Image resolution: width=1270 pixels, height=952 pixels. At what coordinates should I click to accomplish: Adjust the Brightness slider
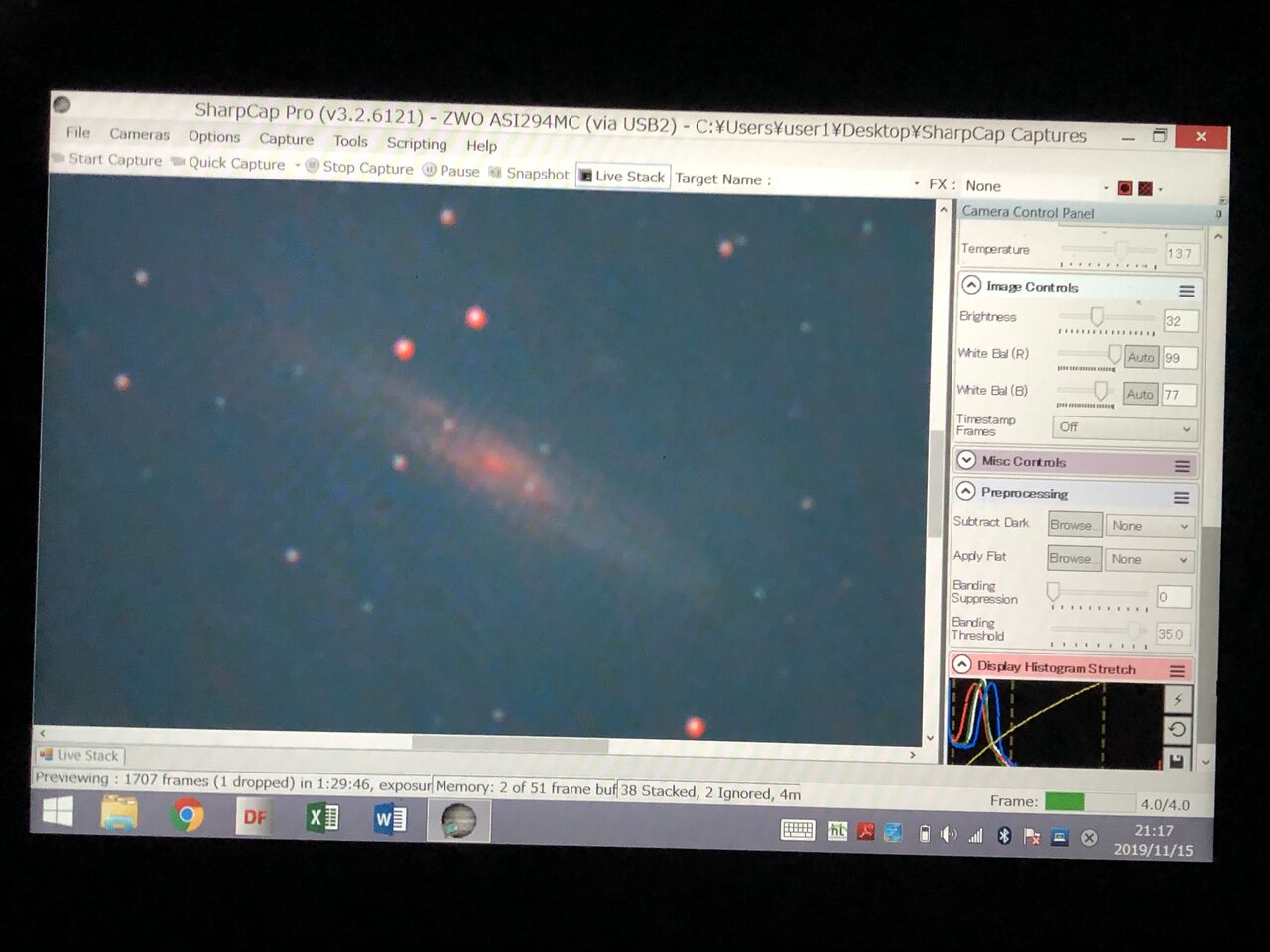[1105, 318]
